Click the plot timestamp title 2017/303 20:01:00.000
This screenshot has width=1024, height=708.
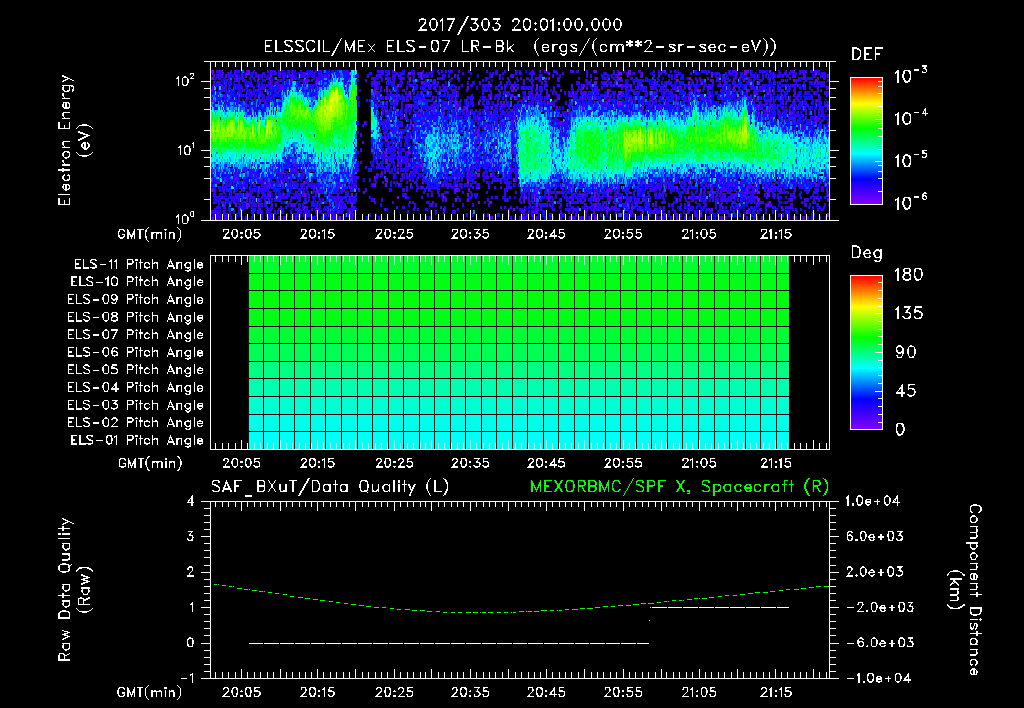tap(520, 25)
